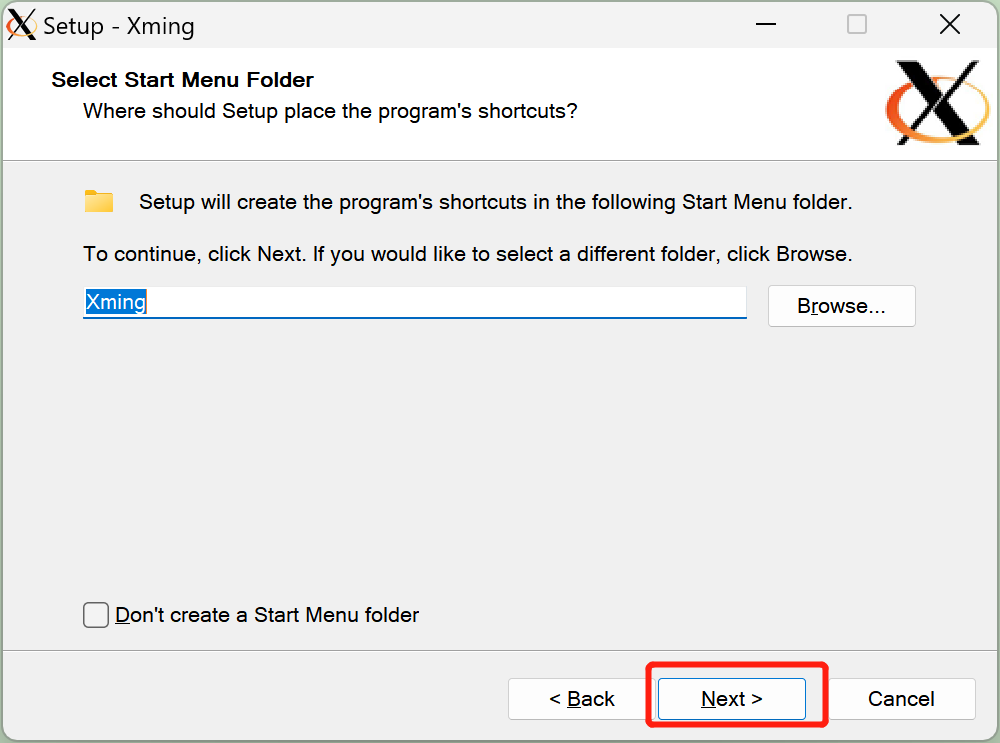Screen dimensions: 1000x743
Task: Click the "To continue, click Next" instruction text
Action: [467, 254]
